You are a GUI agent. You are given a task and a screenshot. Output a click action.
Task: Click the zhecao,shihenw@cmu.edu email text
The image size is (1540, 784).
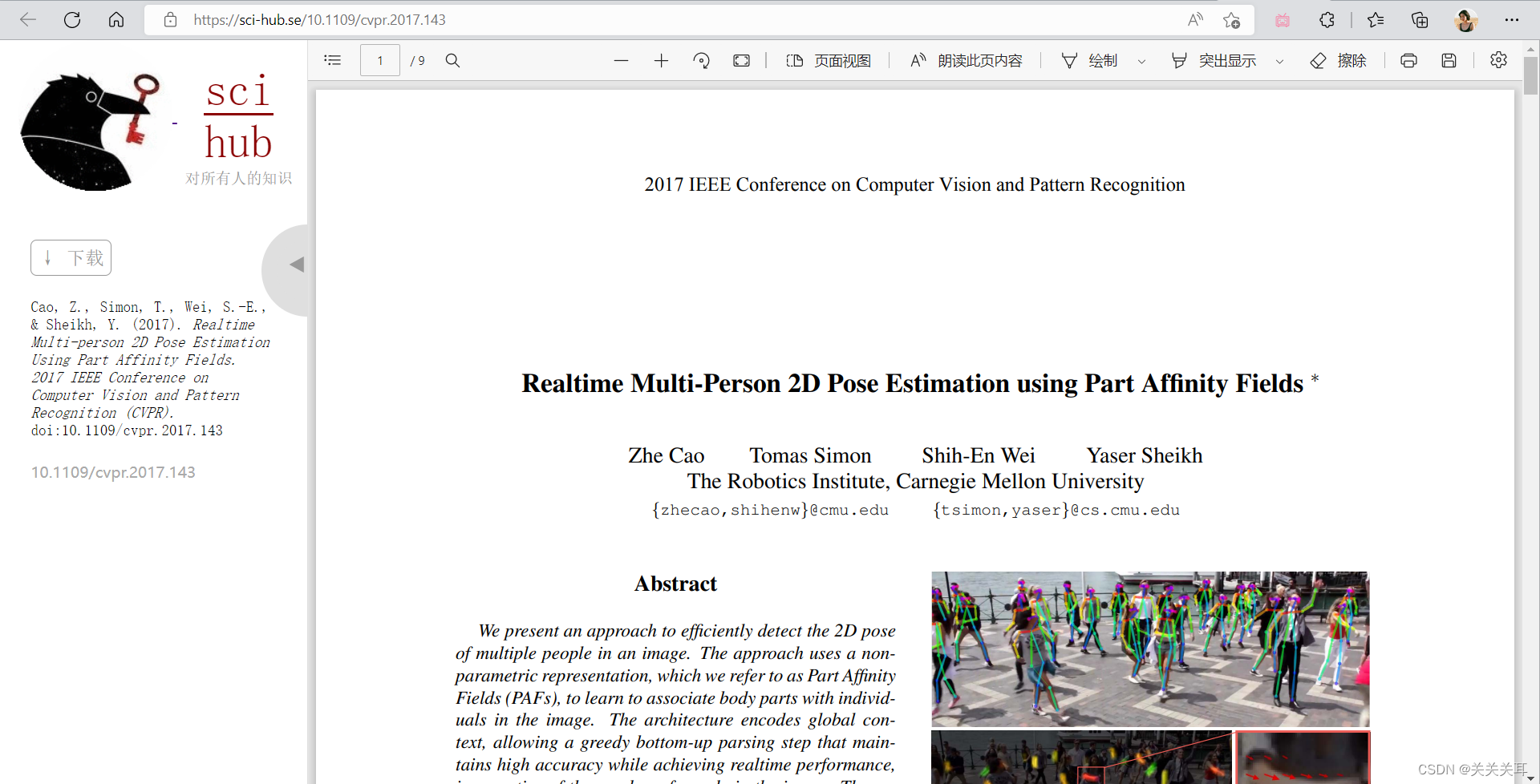[x=770, y=510]
